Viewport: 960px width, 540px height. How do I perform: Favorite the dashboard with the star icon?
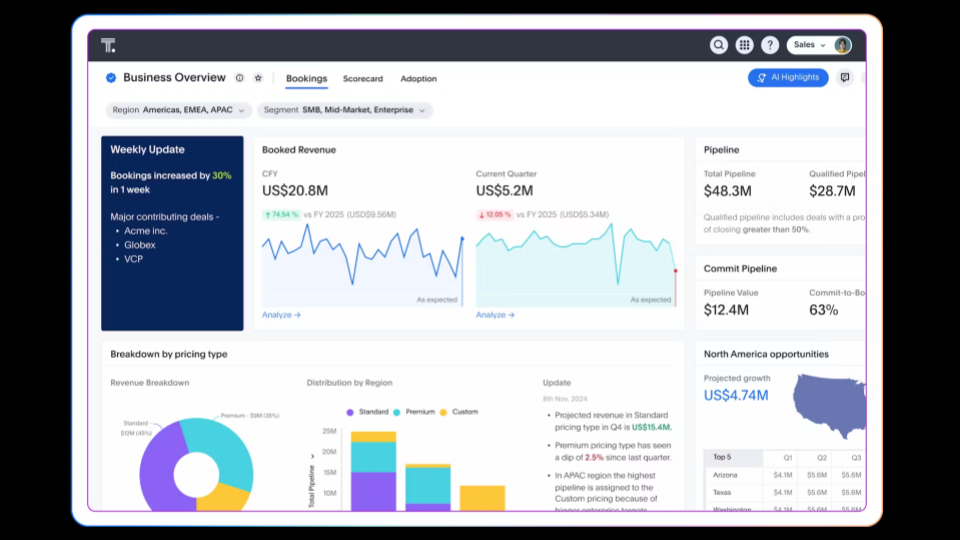click(257, 78)
